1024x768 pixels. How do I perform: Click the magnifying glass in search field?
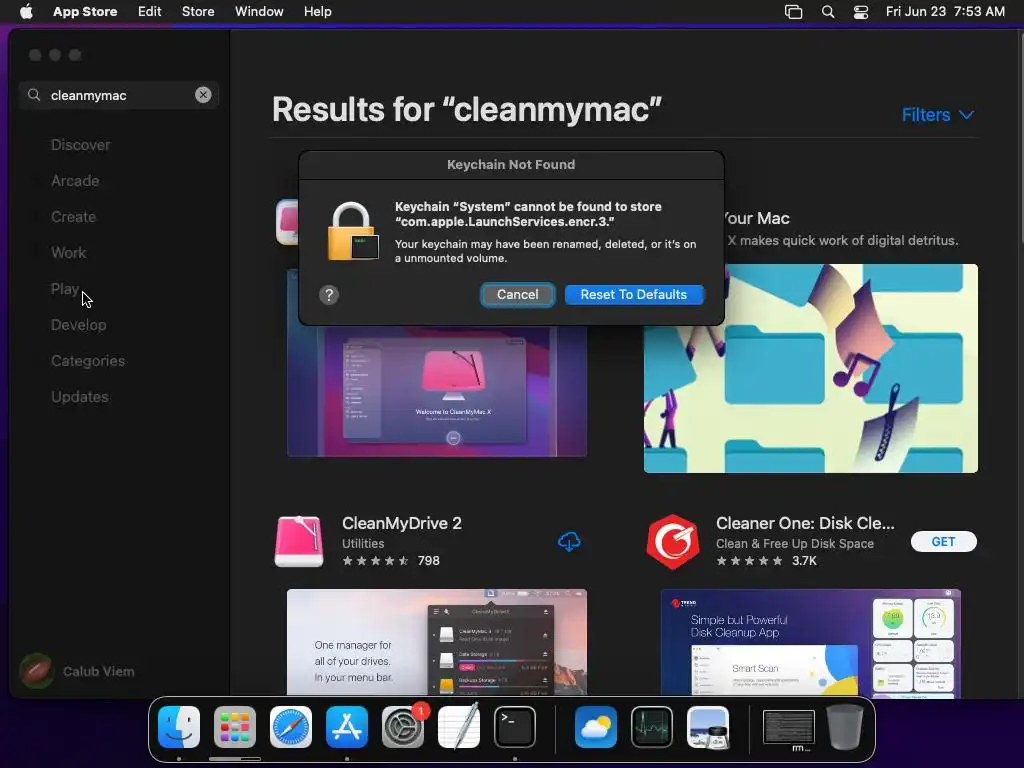click(34, 95)
